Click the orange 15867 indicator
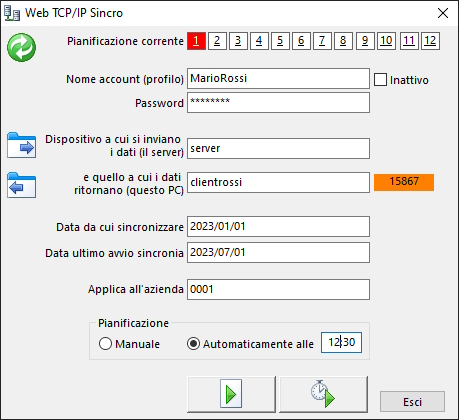 click(404, 182)
